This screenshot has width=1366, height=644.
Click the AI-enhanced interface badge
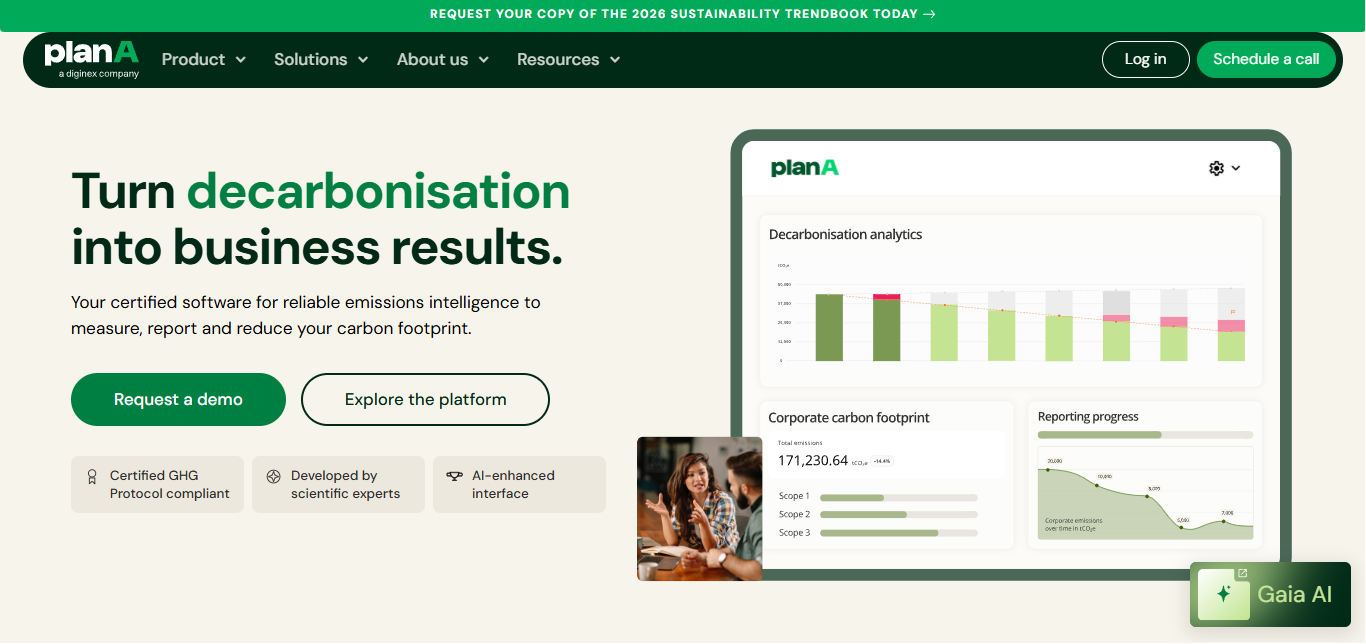click(519, 485)
